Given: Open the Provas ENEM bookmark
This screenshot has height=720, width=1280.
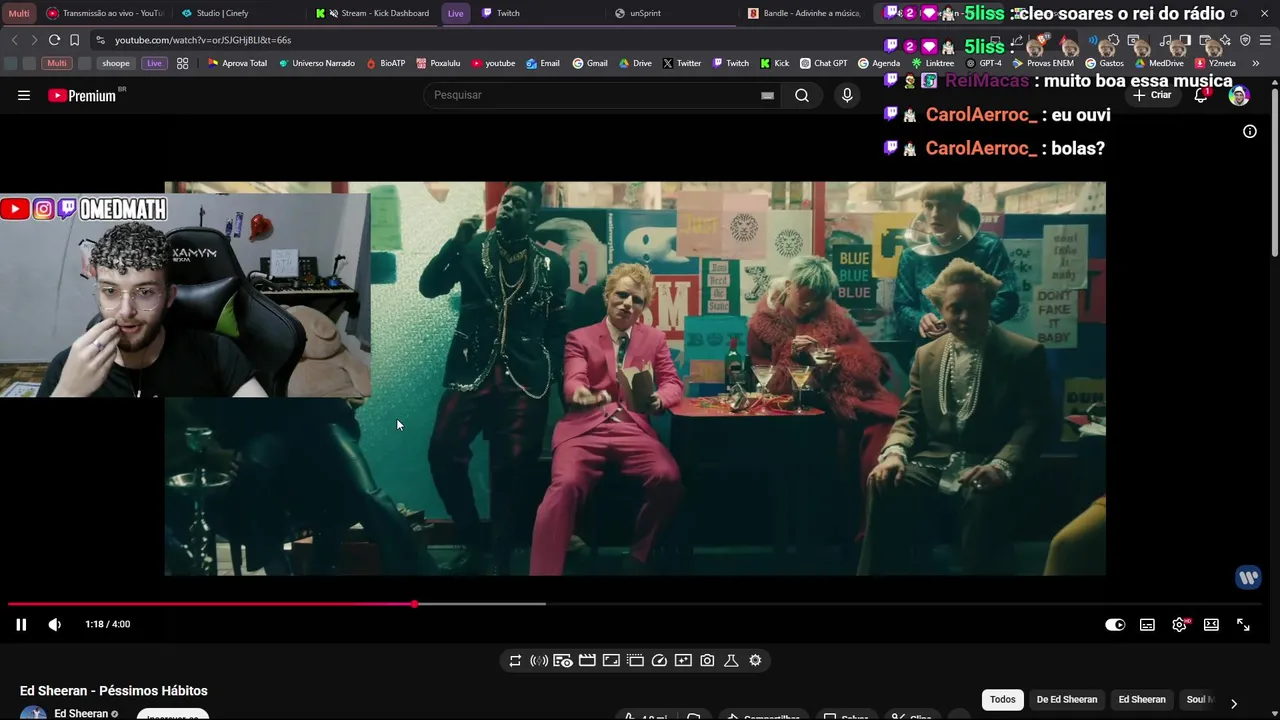Looking at the screenshot, I should pyautogui.click(x=1042, y=63).
